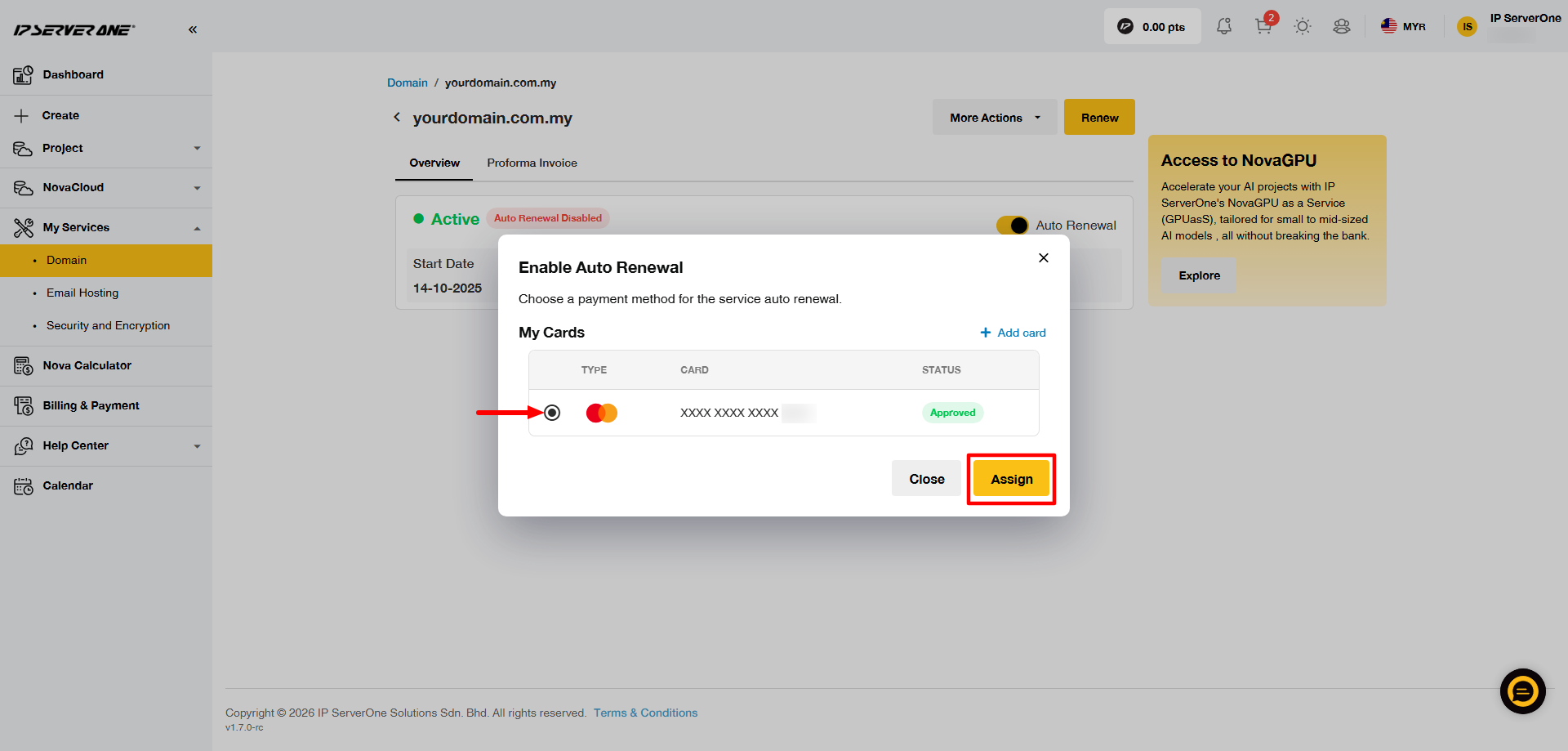This screenshot has height=751, width=1568.
Task: Open the users group icon in header
Action: click(x=1342, y=26)
